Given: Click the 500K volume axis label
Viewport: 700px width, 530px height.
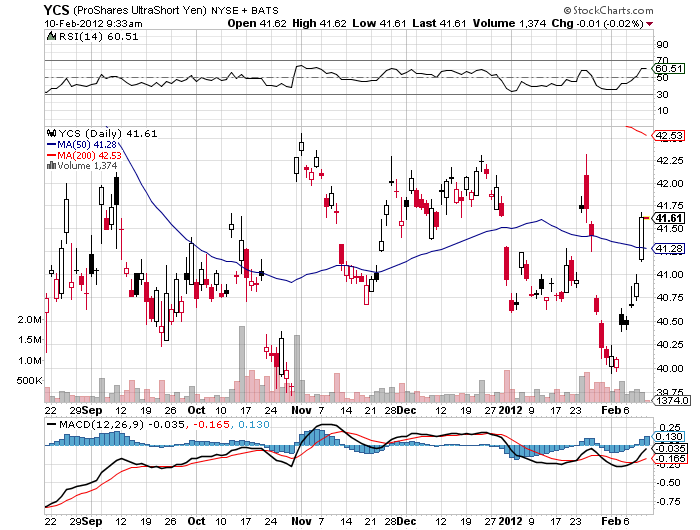Looking at the screenshot, I should click(x=29, y=381).
